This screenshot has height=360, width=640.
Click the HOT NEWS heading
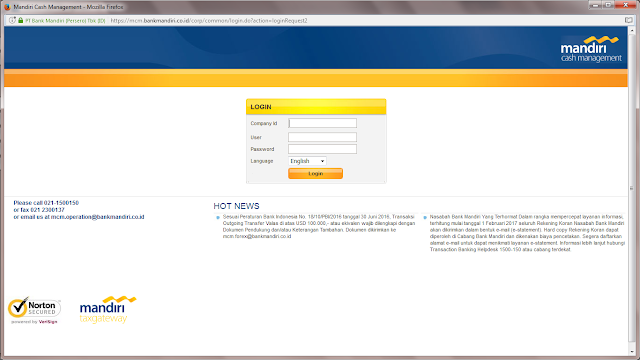[x=236, y=206]
